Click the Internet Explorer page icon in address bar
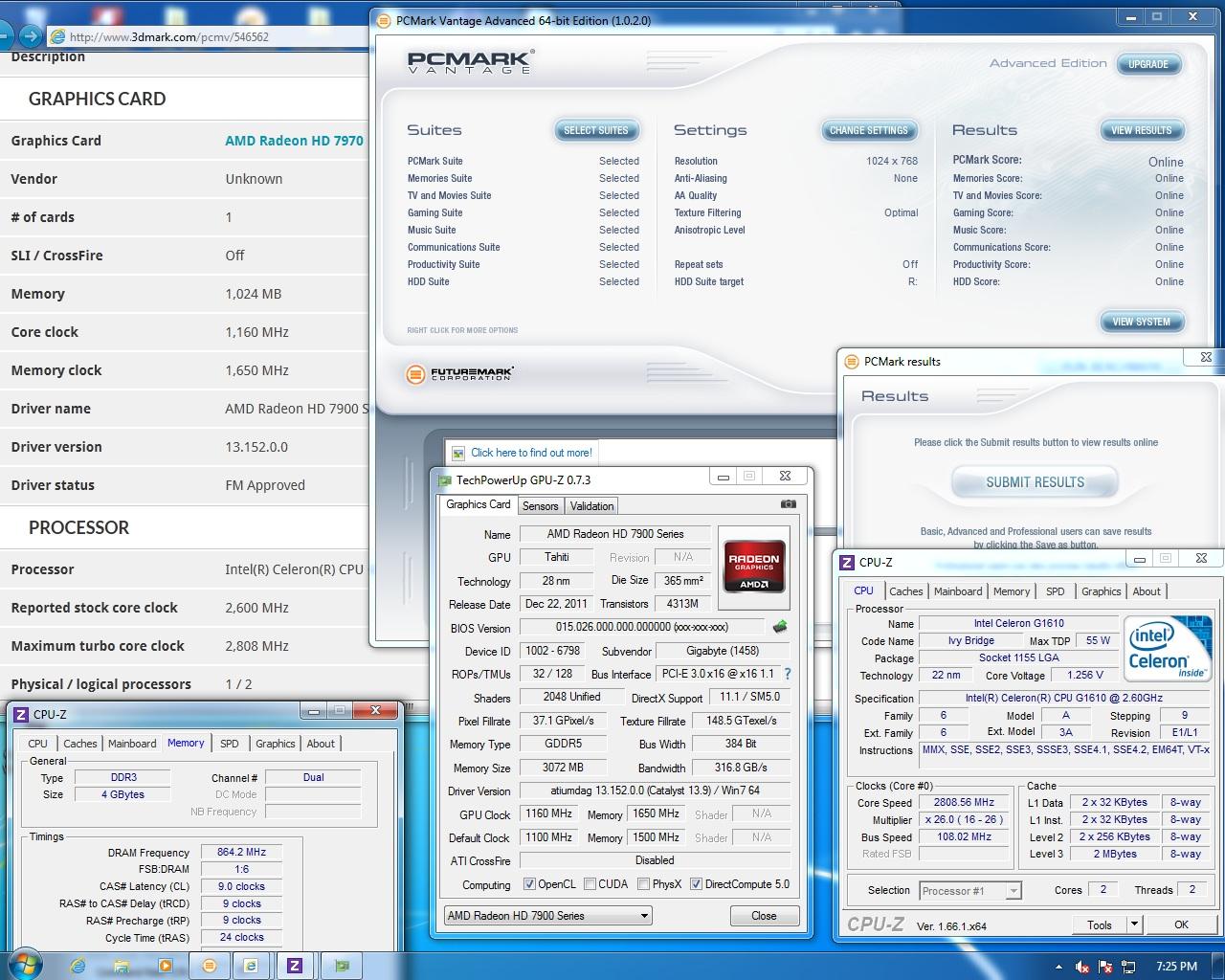 click(57, 36)
